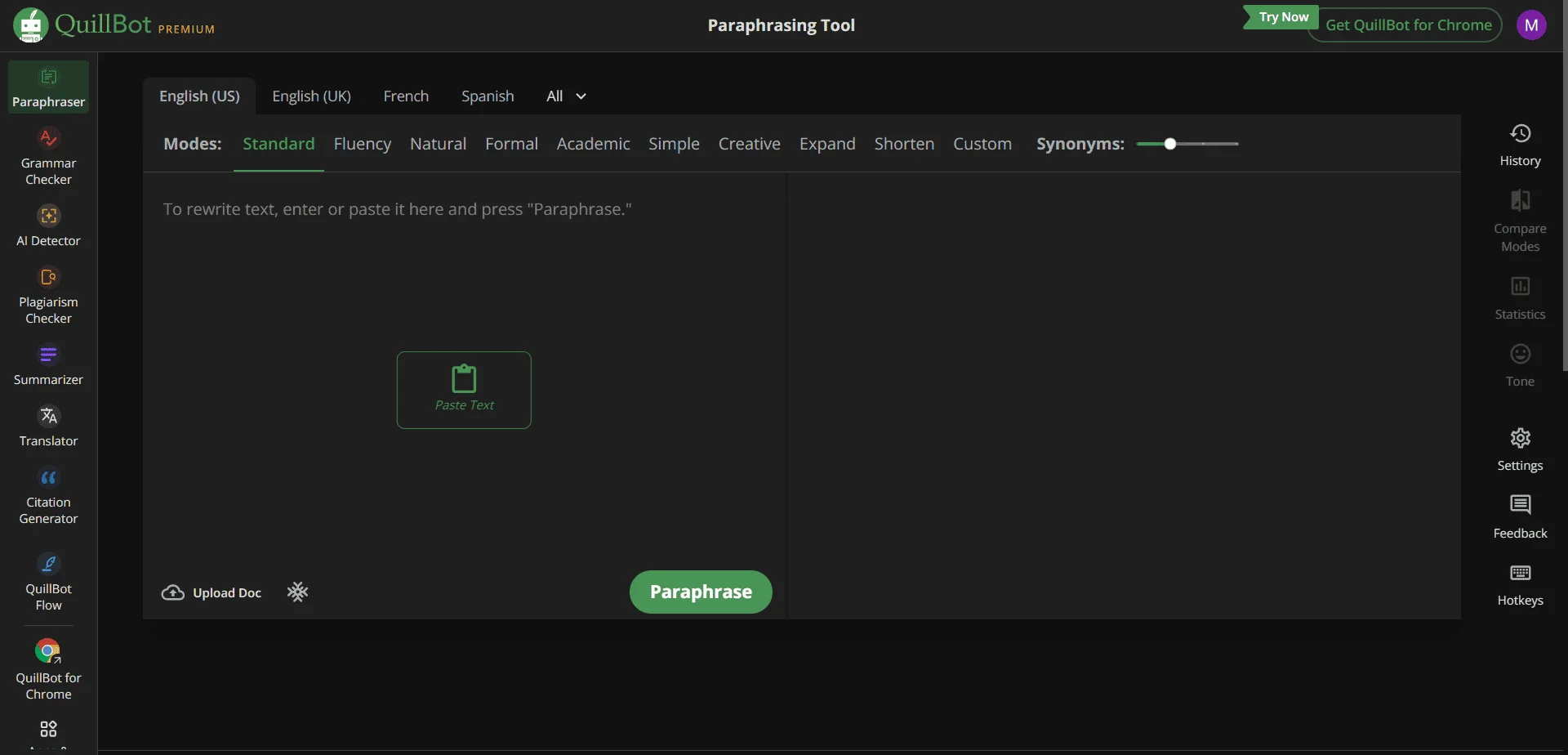The height and width of the screenshot is (755, 1568).
Task: Click Get QuillBot for Chrome button
Action: (1405, 25)
